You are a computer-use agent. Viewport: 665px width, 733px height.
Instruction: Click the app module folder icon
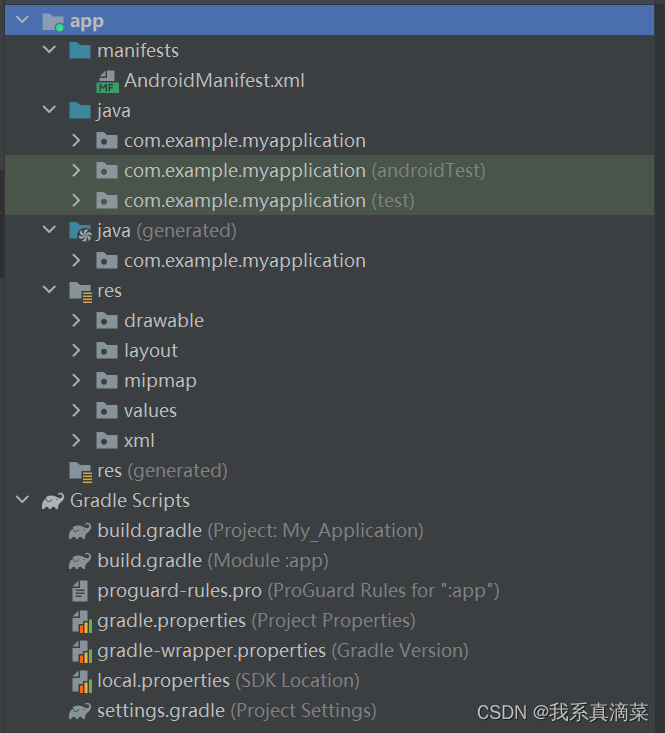[53, 22]
